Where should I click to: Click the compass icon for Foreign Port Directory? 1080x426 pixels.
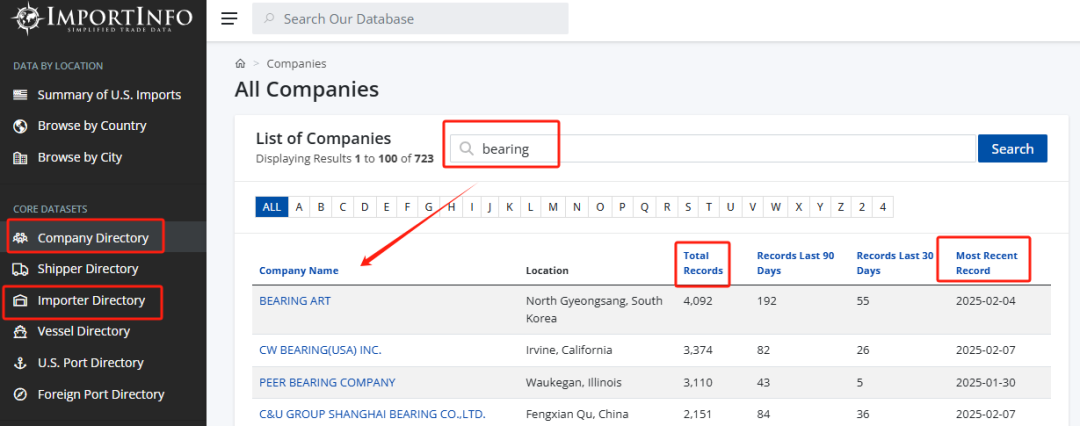point(19,394)
